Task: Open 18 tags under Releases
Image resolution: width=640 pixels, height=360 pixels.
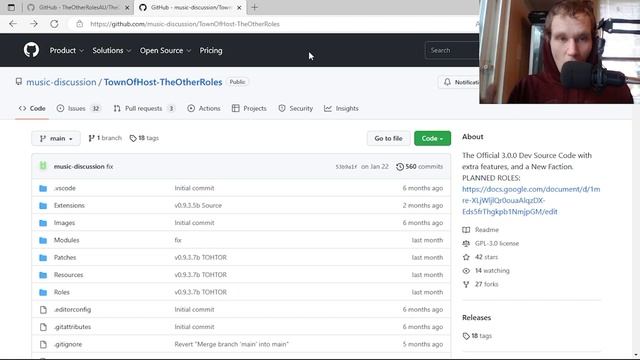Action: point(477,336)
